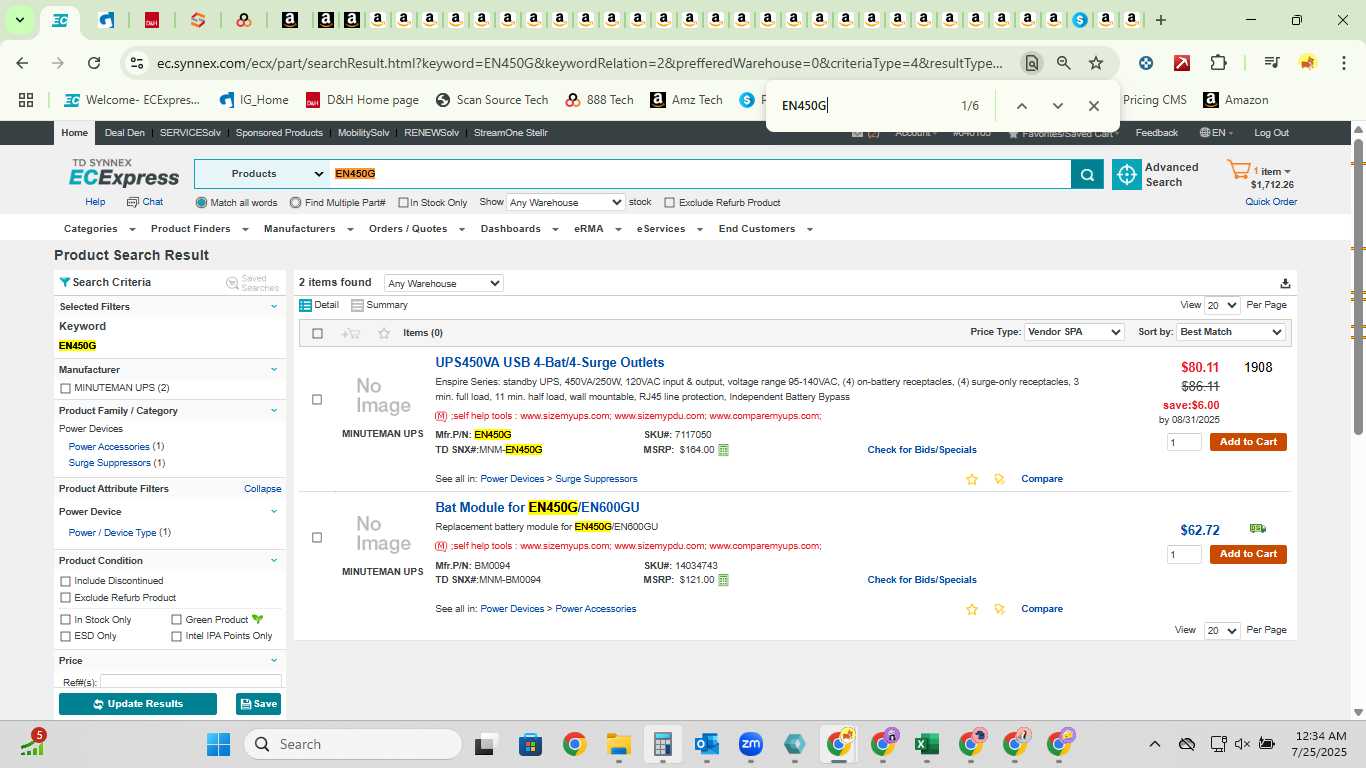Screen dimensions: 1366x768
Task: Collapse Manufacturer filter chevron
Action: click(x=274, y=370)
